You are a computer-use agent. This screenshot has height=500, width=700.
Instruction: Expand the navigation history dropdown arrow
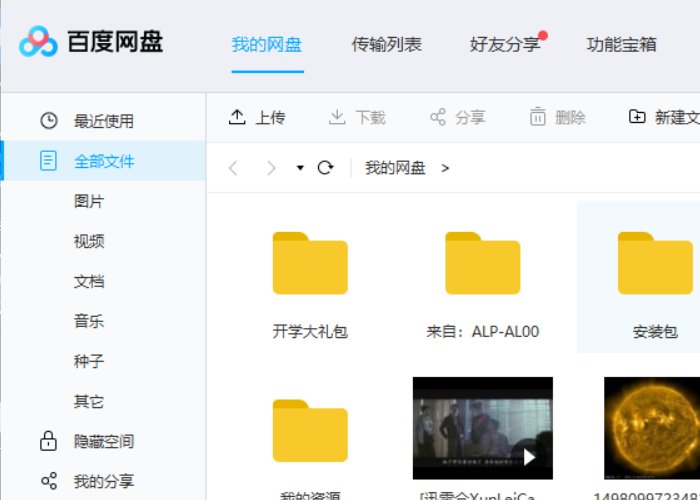[300, 168]
